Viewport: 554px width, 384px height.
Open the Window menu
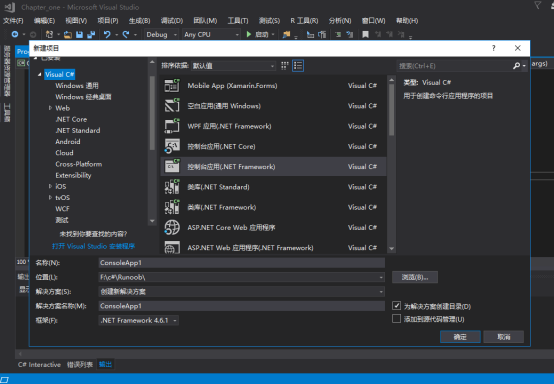pyautogui.click(x=373, y=21)
